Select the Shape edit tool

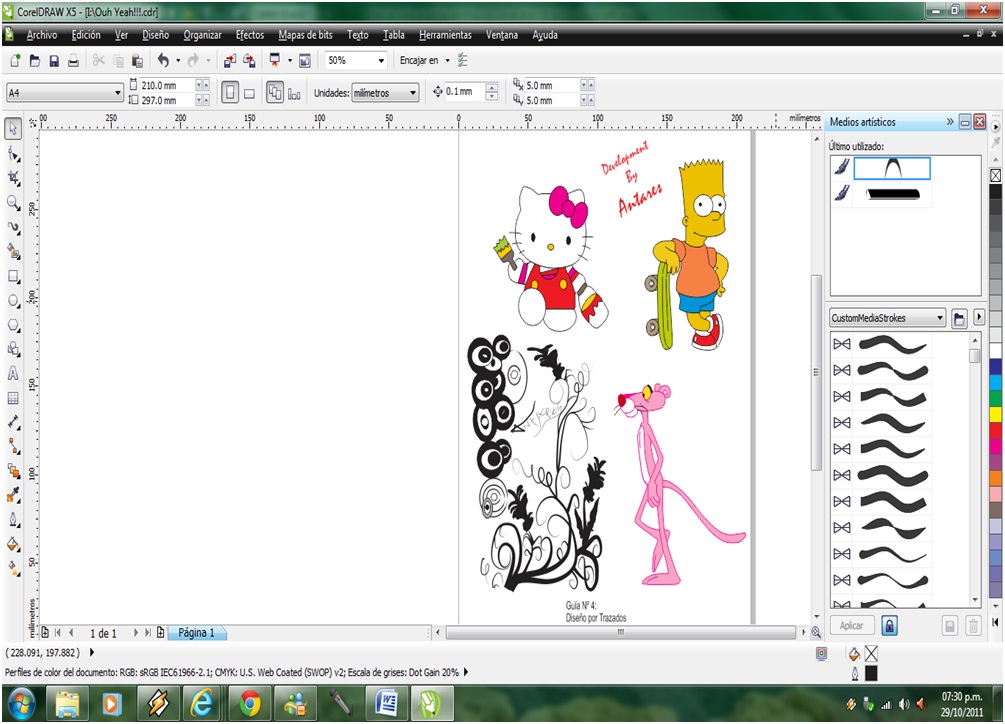13,154
